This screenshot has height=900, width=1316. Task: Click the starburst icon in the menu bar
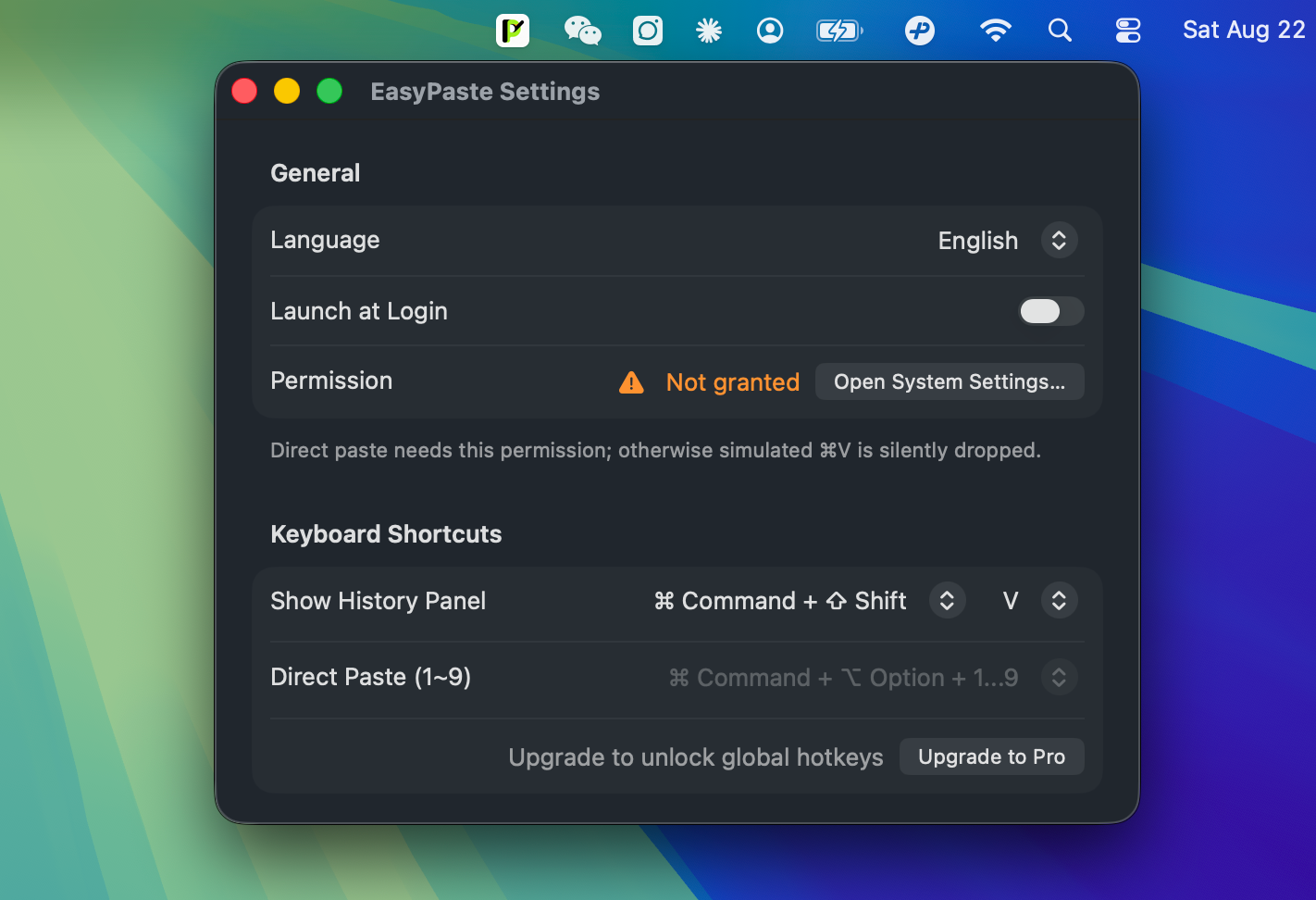coord(709,31)
